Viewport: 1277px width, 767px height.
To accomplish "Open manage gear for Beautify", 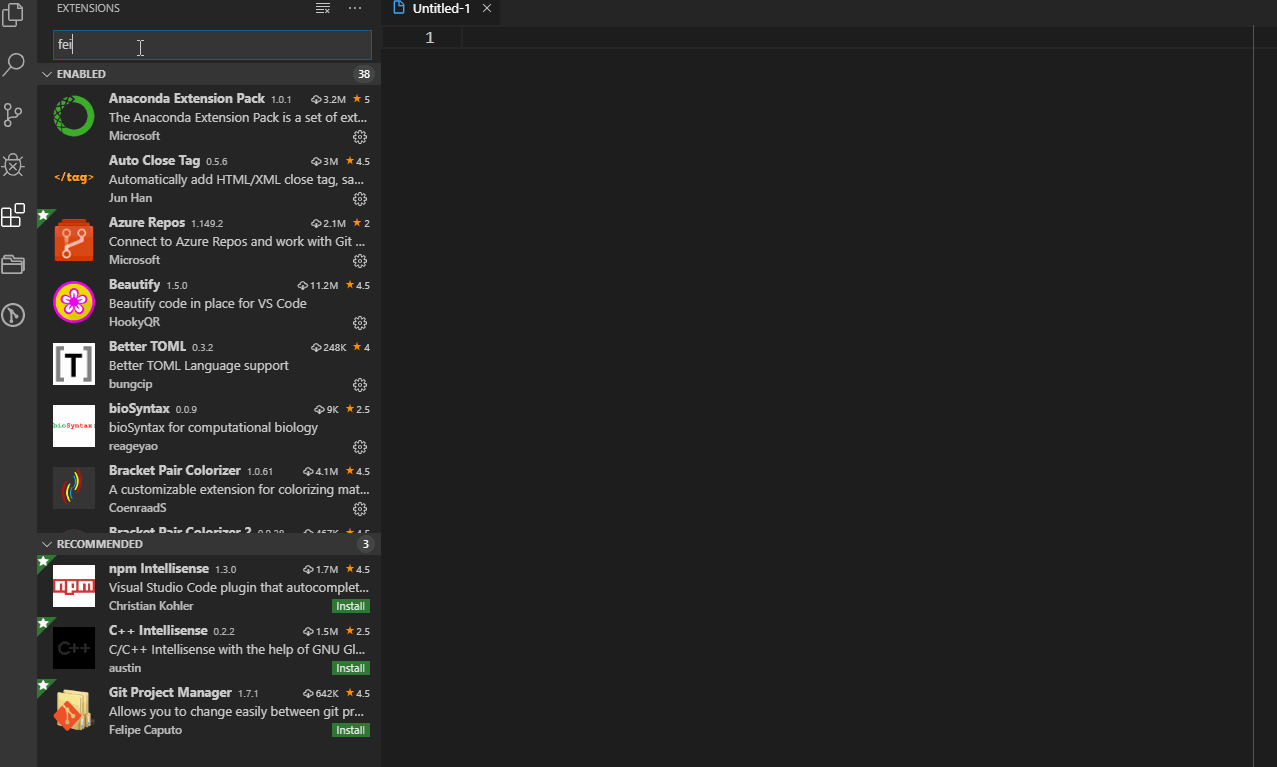I will (x=360, y=323).
